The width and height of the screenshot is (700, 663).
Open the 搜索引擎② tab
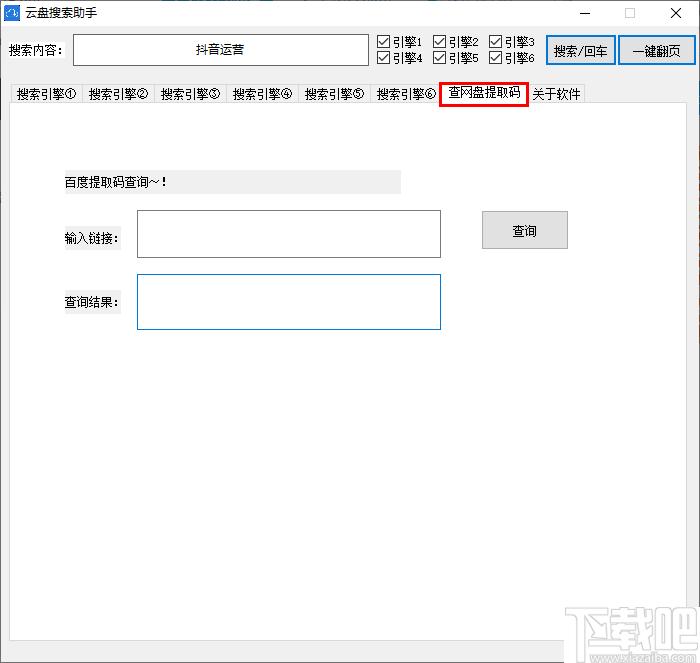coord(118,94)
